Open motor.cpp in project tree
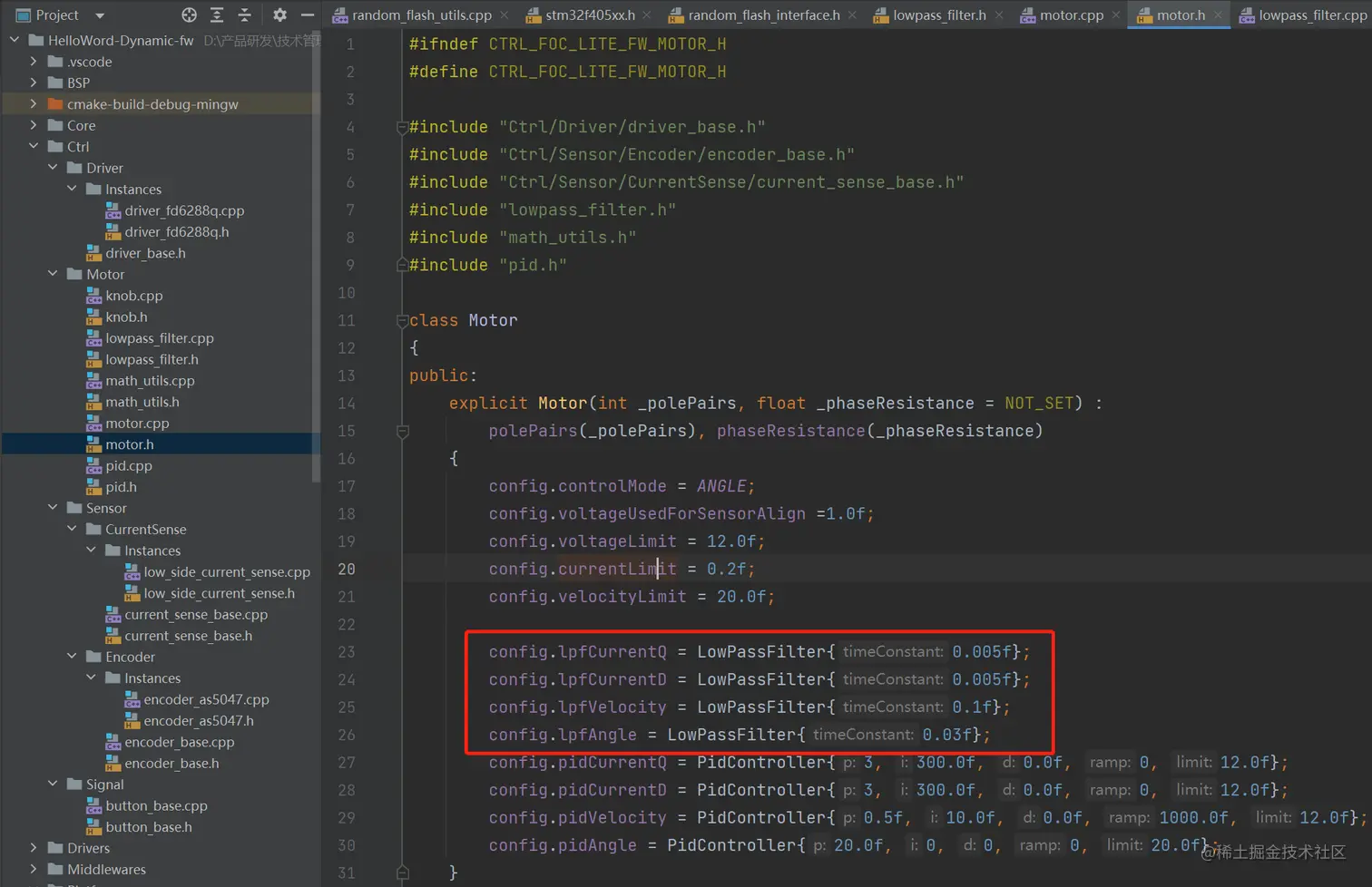The height and width of the screenshot is (887, 1372). 137,424
